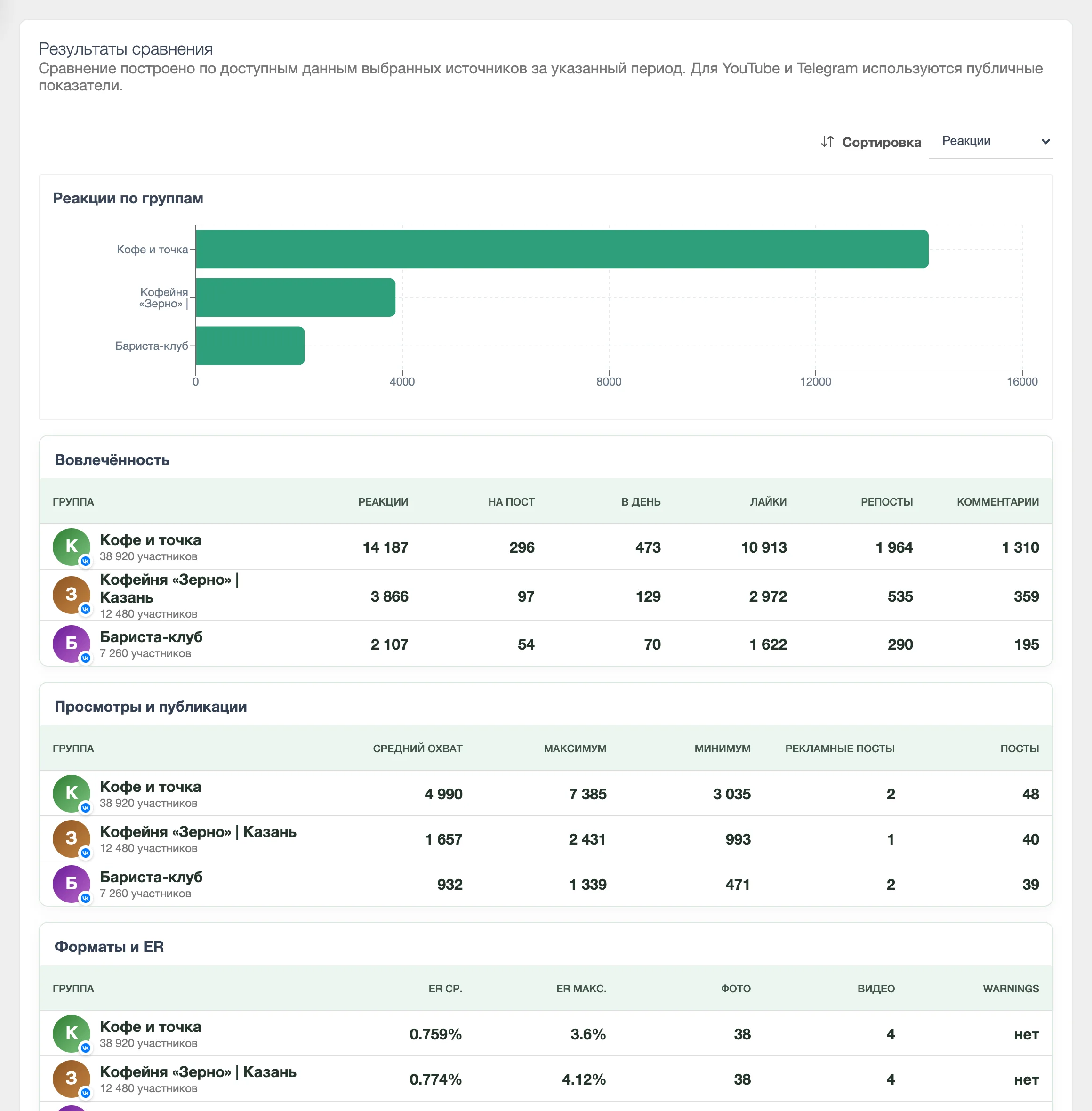Click Бариста-клуб avatar in Просмотры table
Viewport: 1092px width, 1111px height.
(x=72, y=884)
